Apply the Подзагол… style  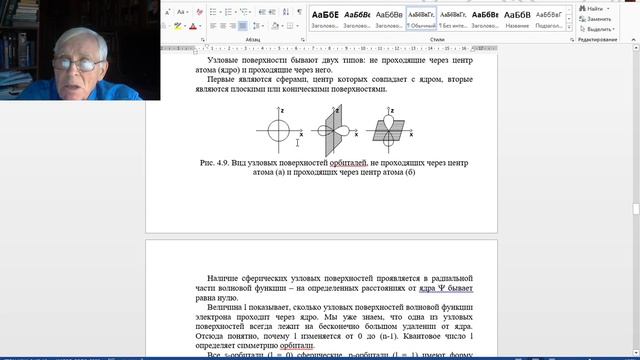click(x=549, y=18)
